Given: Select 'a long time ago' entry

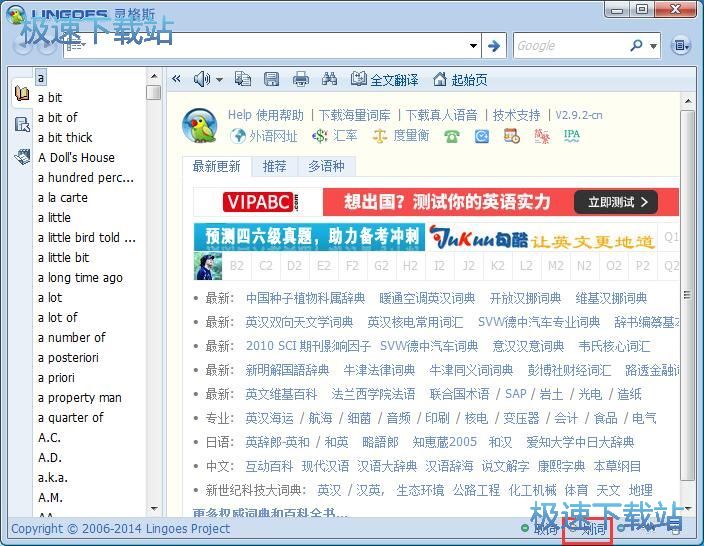Looking at the screenshot, I should (x=80, y=277).
